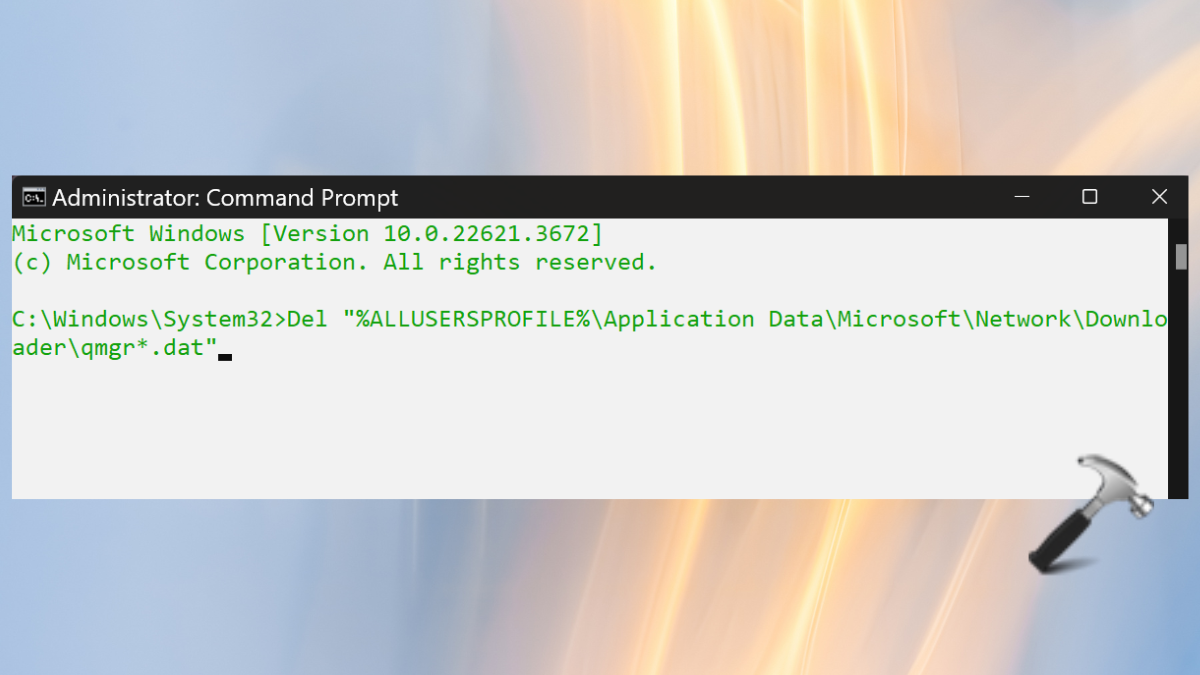1200x675 pixels.
Task: Click the scrollbar track below the thumb
Action: pyautogui.click(x=1181, y=384)
